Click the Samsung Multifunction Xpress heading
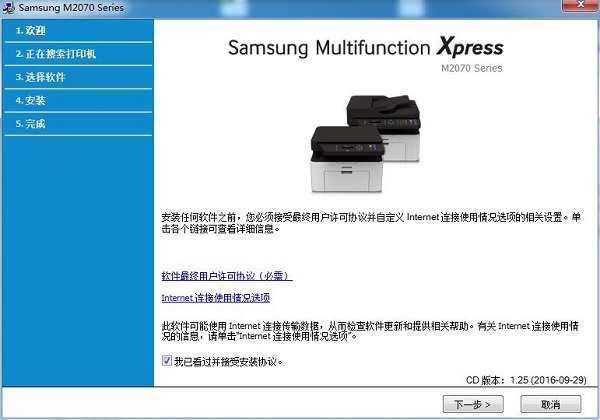 tap(365, 48)
